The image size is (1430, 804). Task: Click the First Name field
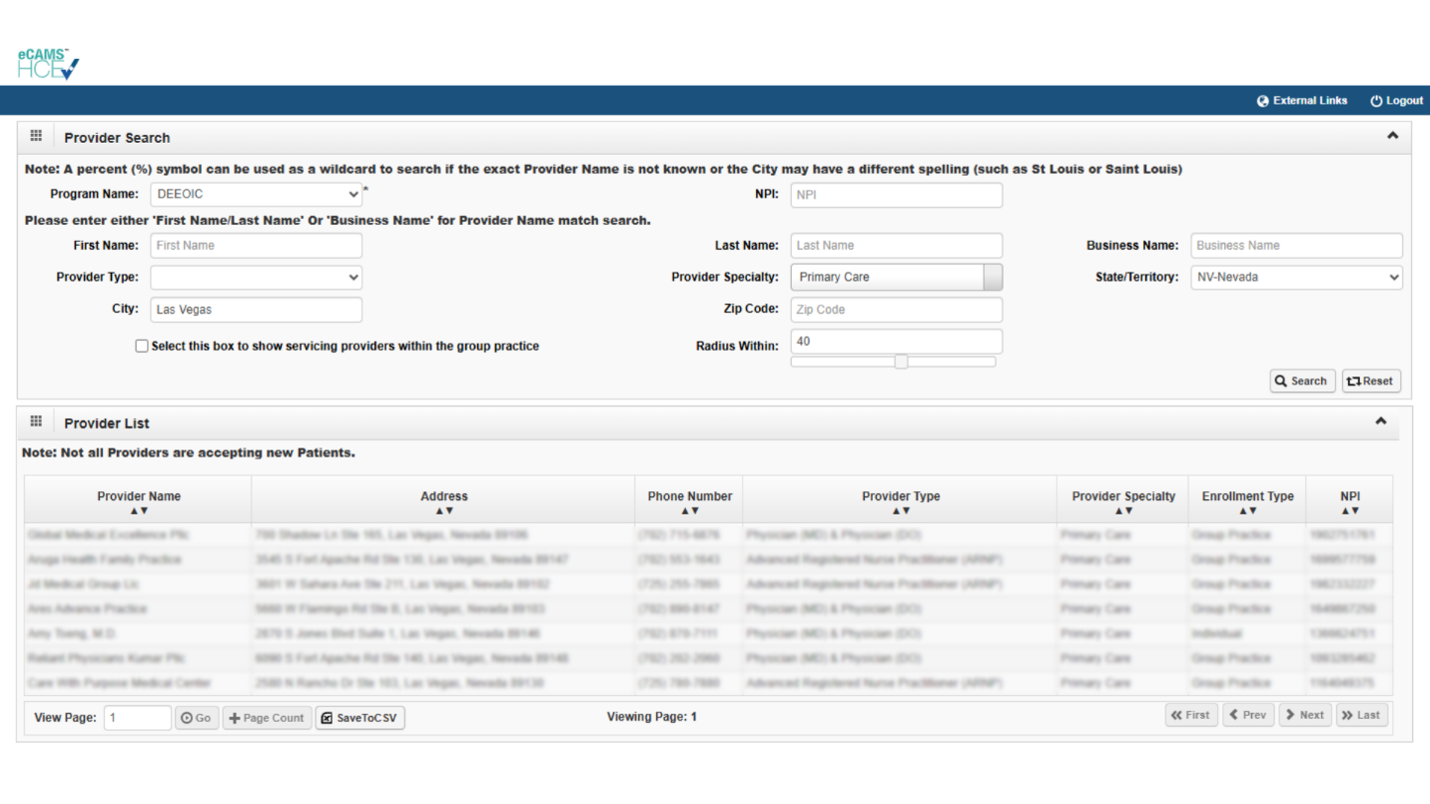[x=256, y=245]
